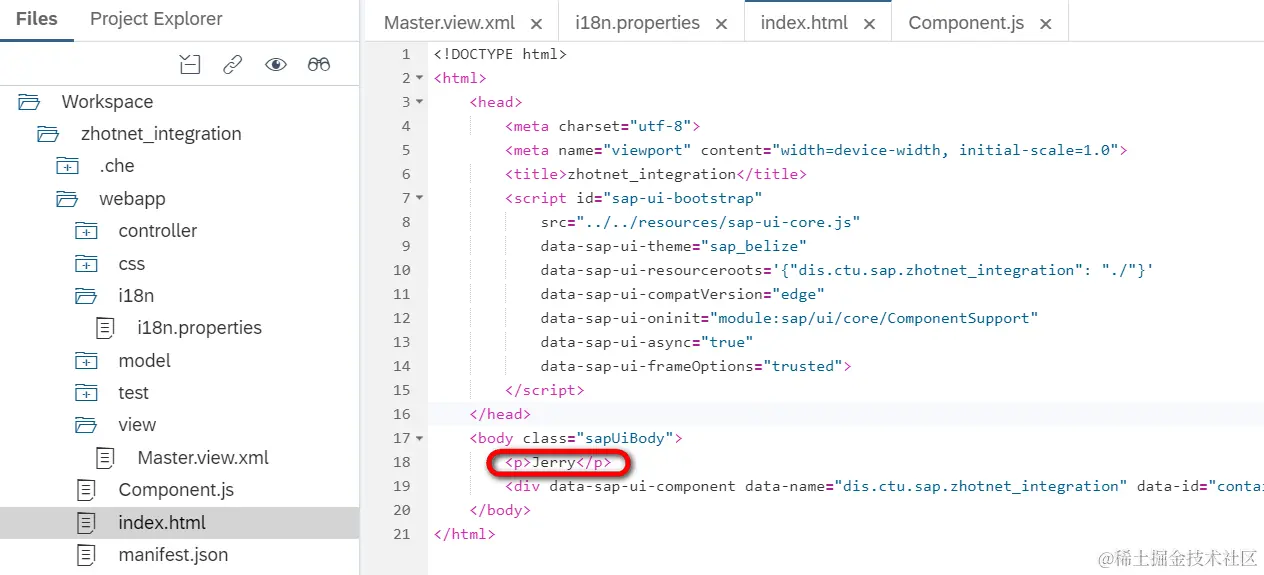The image size is (1264, 575).
Task: Click the sapUiBody class text
Action: point(629,438)
